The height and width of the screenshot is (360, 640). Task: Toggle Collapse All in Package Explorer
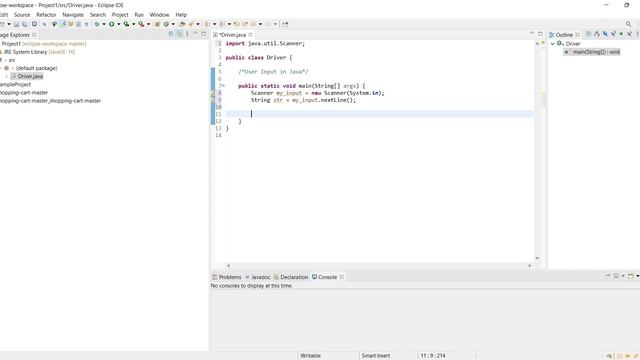[171, 34]
